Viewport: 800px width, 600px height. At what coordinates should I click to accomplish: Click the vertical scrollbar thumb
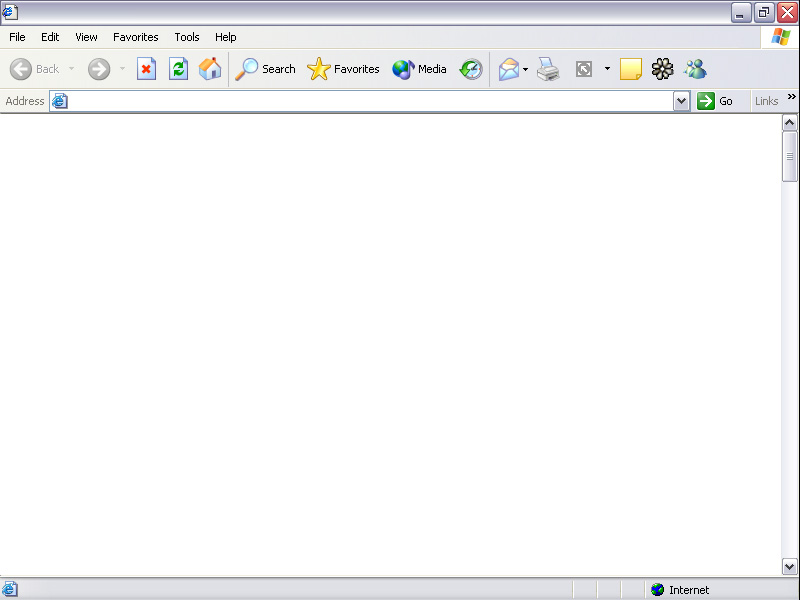pos(789,156)
